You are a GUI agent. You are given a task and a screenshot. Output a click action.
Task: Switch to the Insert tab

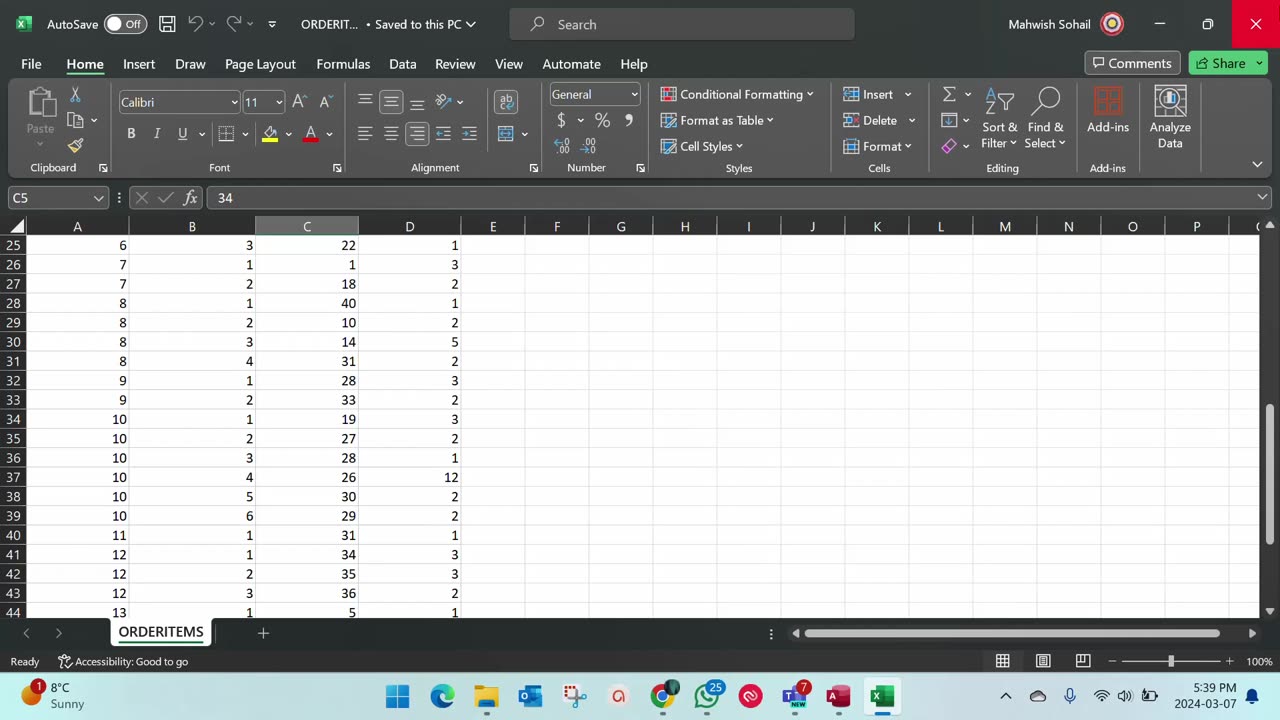pos(139,64)
